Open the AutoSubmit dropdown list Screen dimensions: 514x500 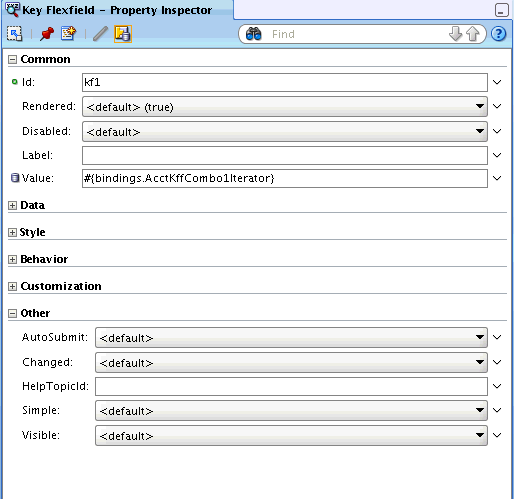[291, 338]
